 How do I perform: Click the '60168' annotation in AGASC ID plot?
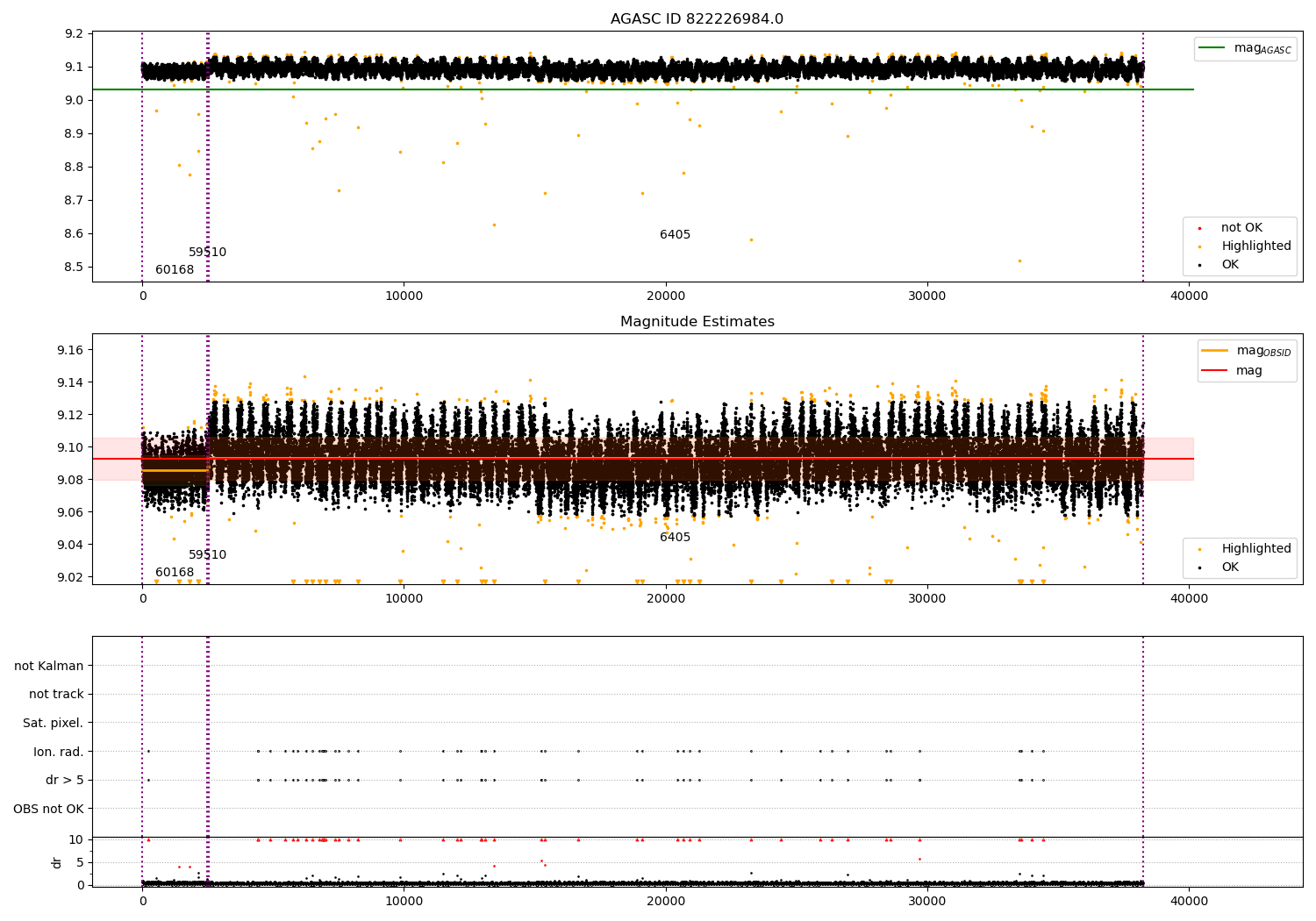click(175, 270)
